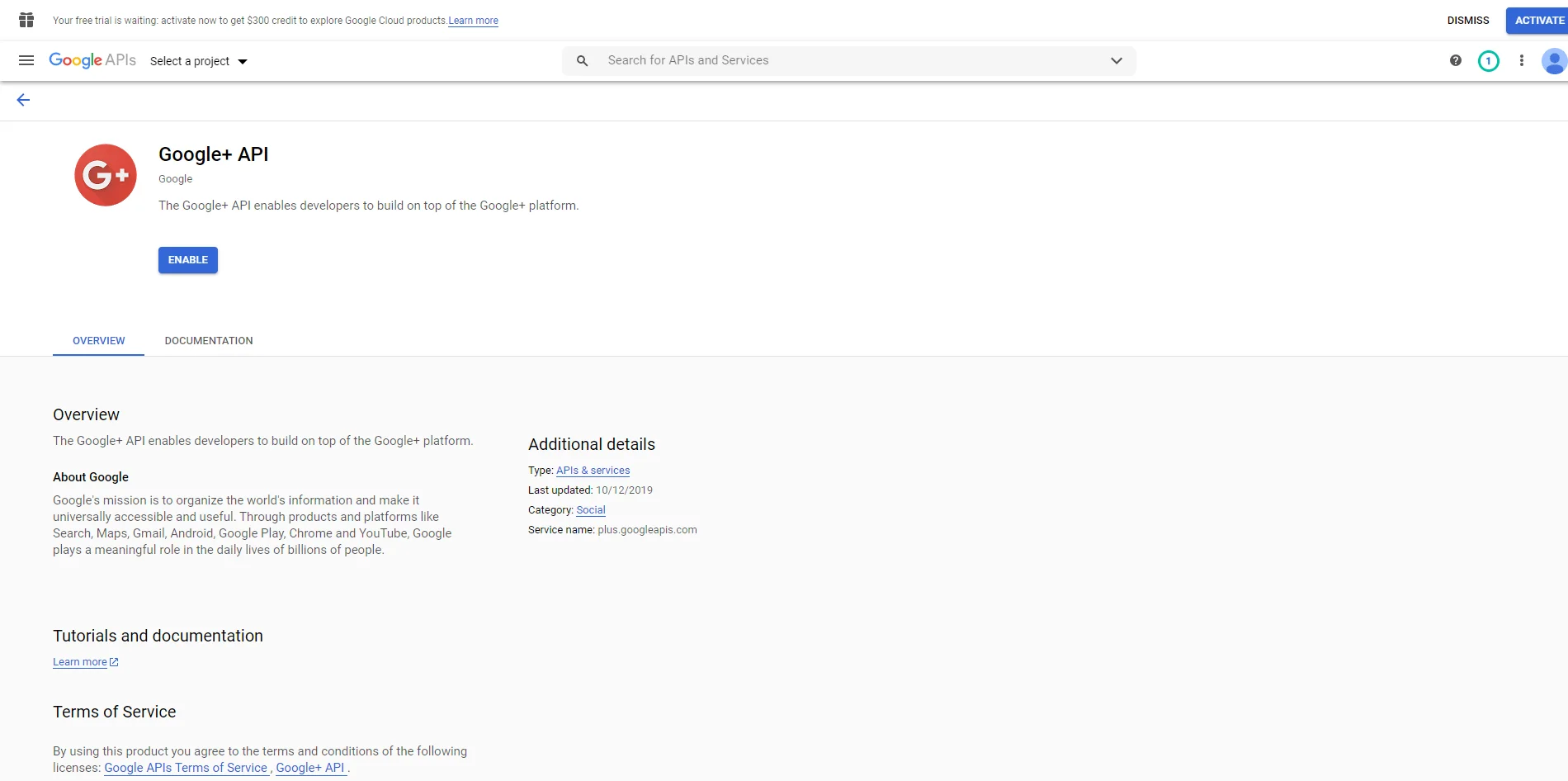Click the search magnifier icon

click(x=582, y=60)
